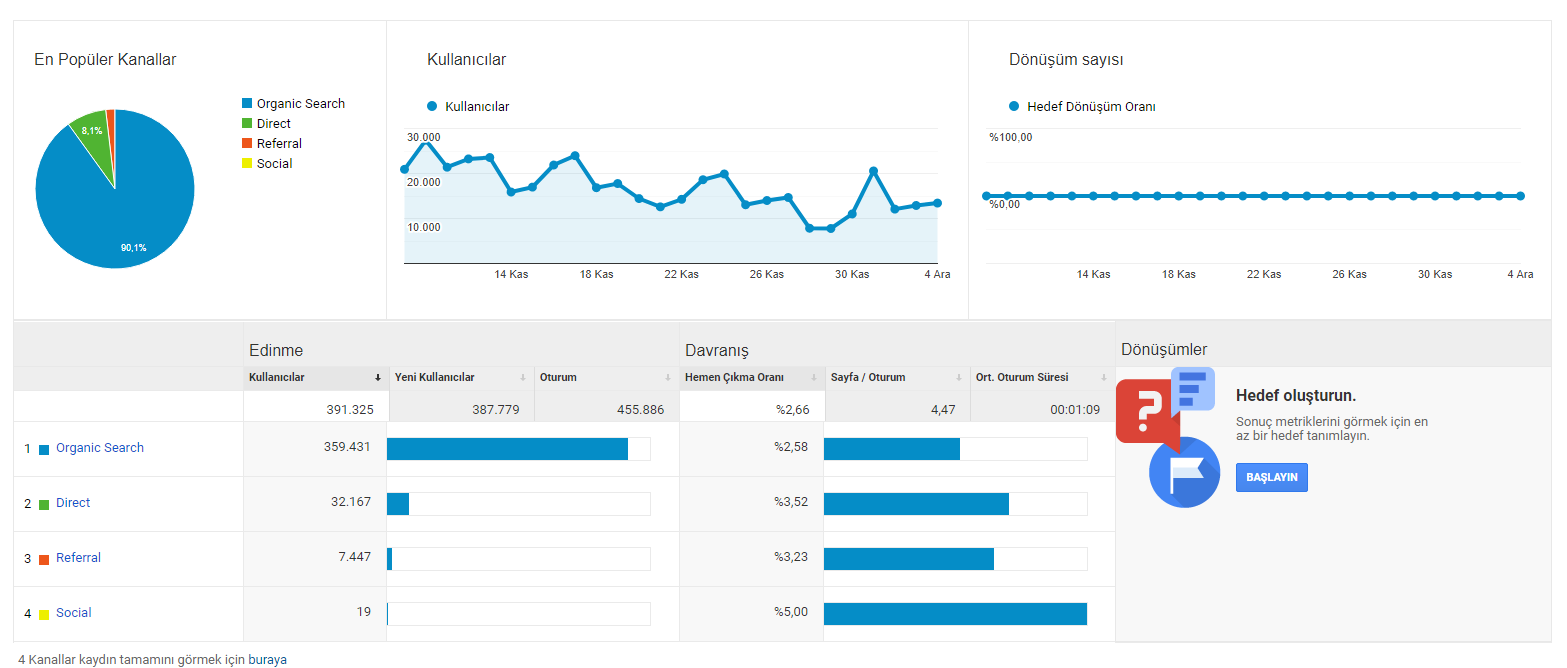Open the Organic Search channel link

coord(100,448)
